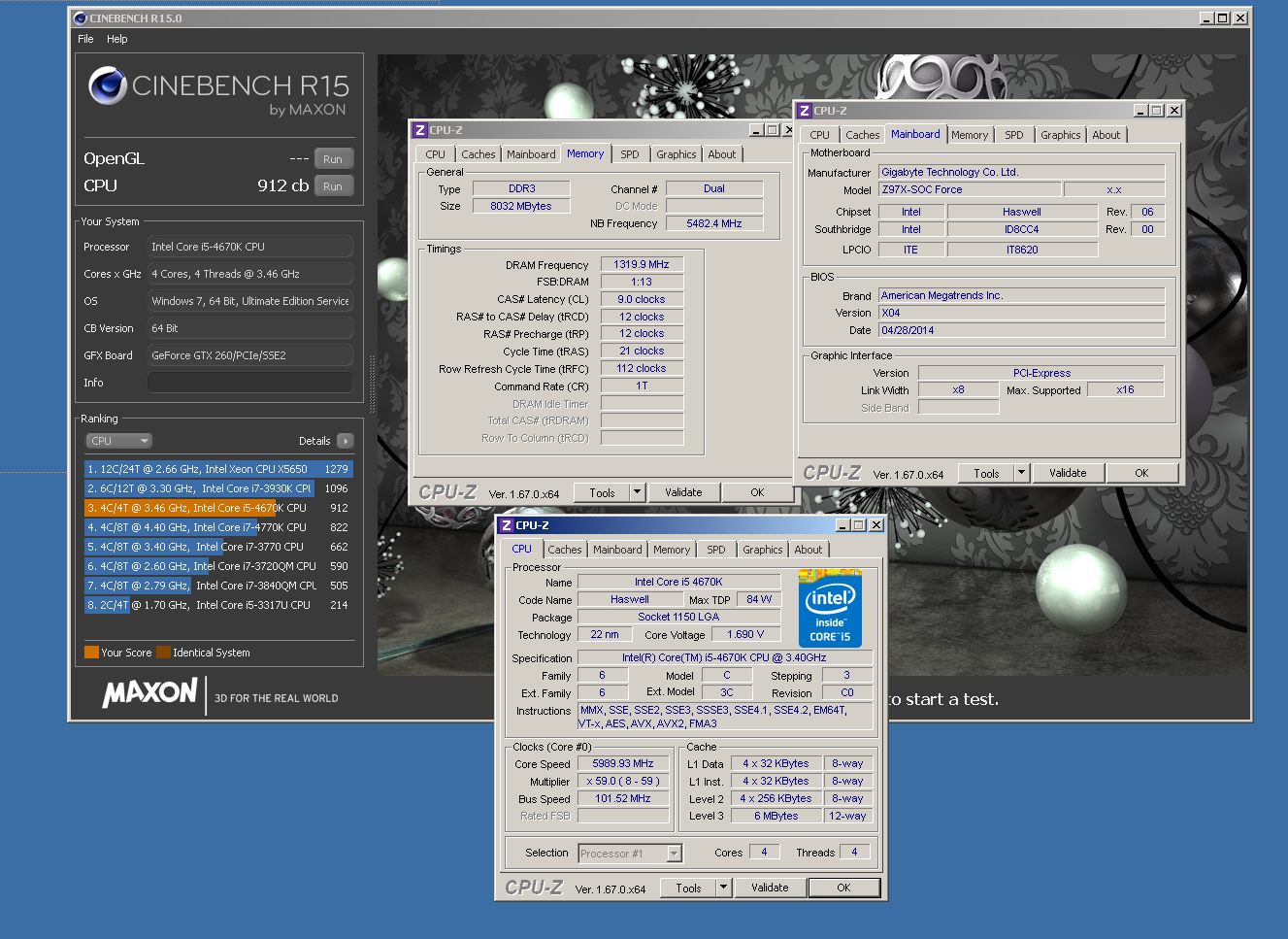Screen dimensions: 1288x939
Task: Select ranking row Core i7-3720QM 590
Action: 217,566
